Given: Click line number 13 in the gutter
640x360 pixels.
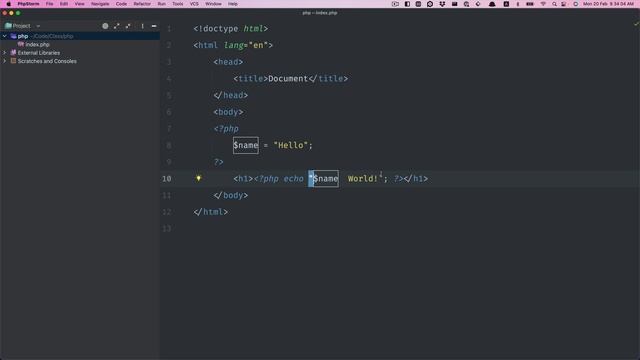Looking at the screenshot, I should click(167, 229).
